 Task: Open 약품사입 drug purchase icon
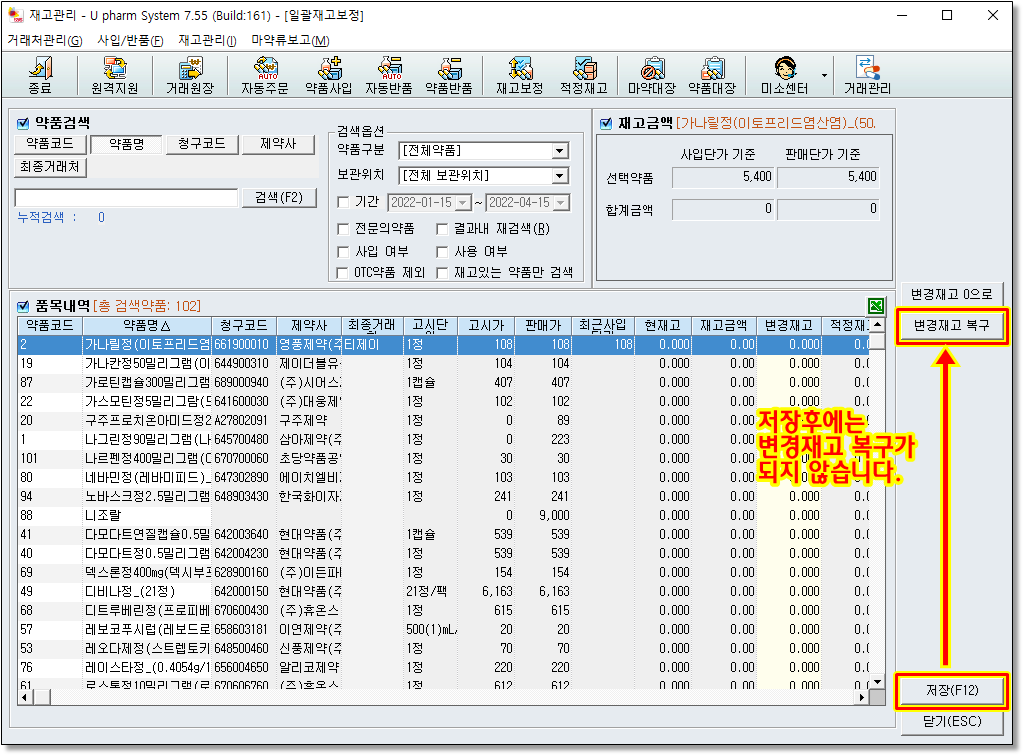328,76
